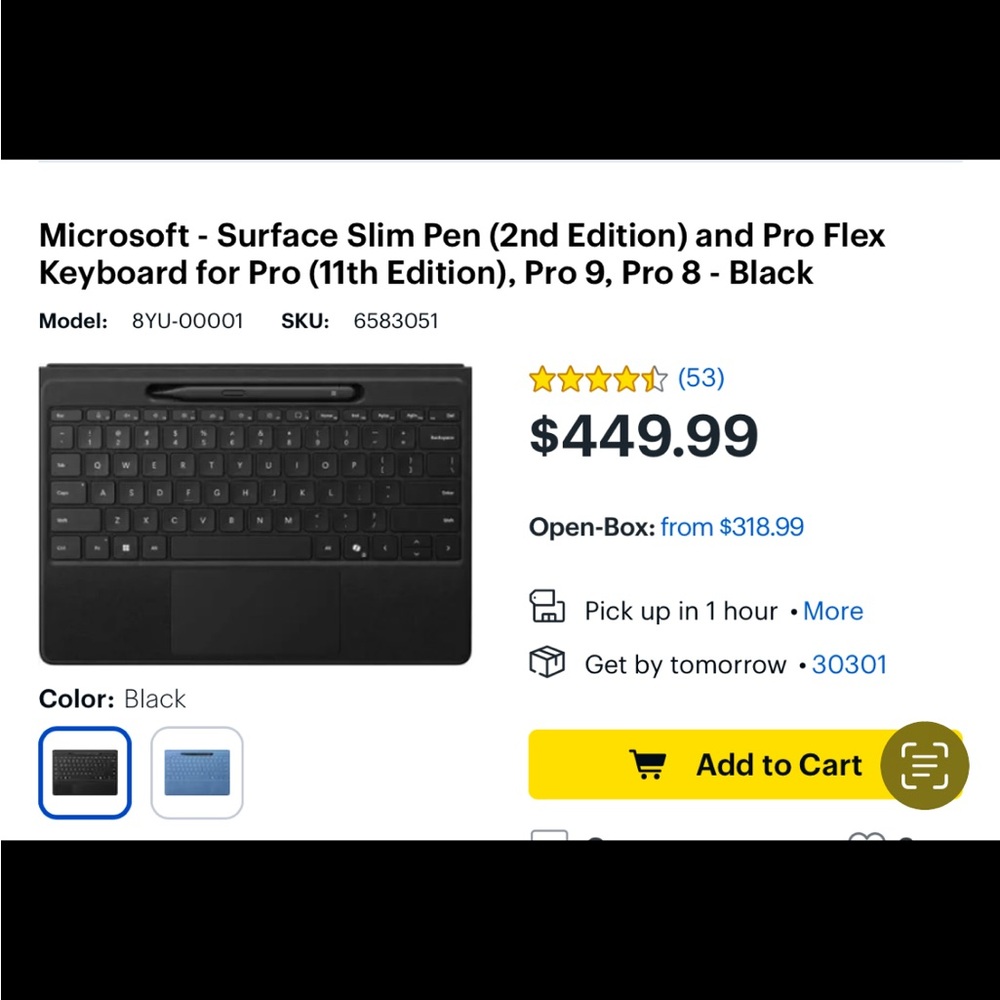Click the store pickup icon beside 'Pick up in 1 hour'

point(546,605)
